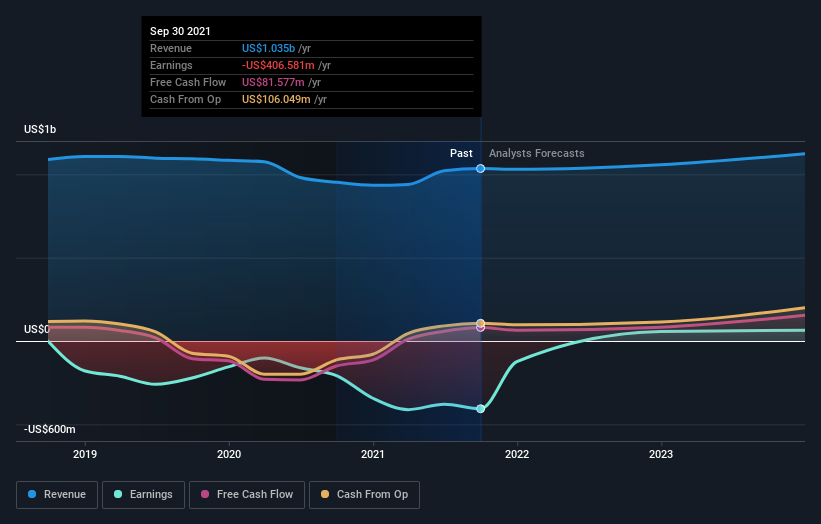Toggle the Earnings legend button
This screenshot has height=524, width=821.
click(x=143, y=495)
